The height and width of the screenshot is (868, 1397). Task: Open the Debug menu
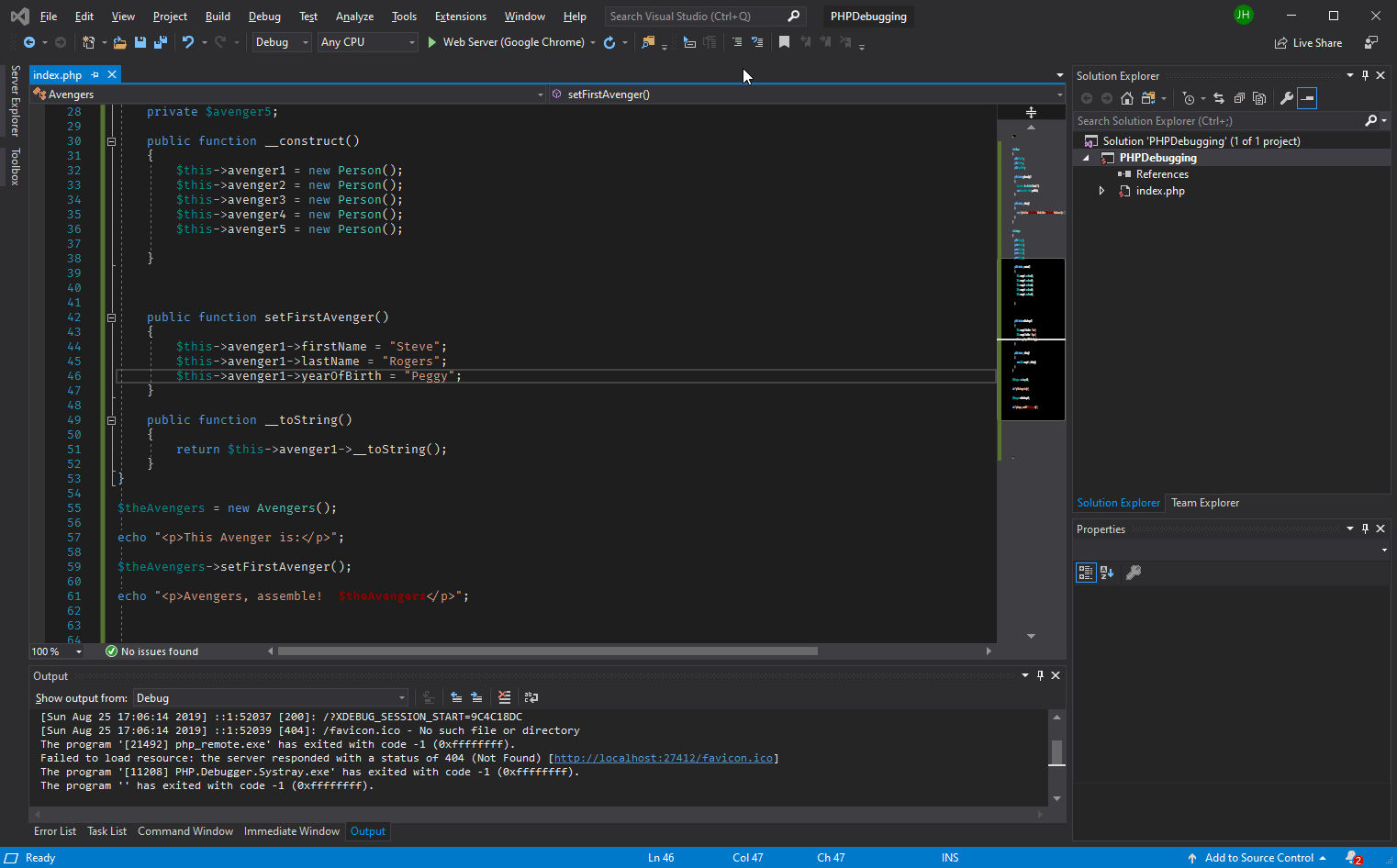click(x=264, y=17)
